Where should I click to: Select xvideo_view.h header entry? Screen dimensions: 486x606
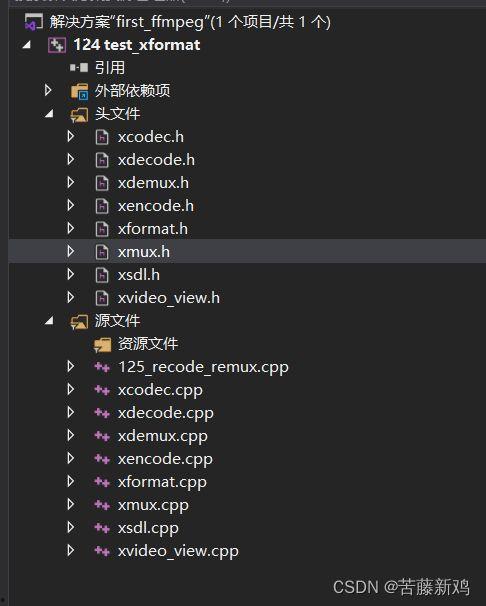(x=169, y=298)
